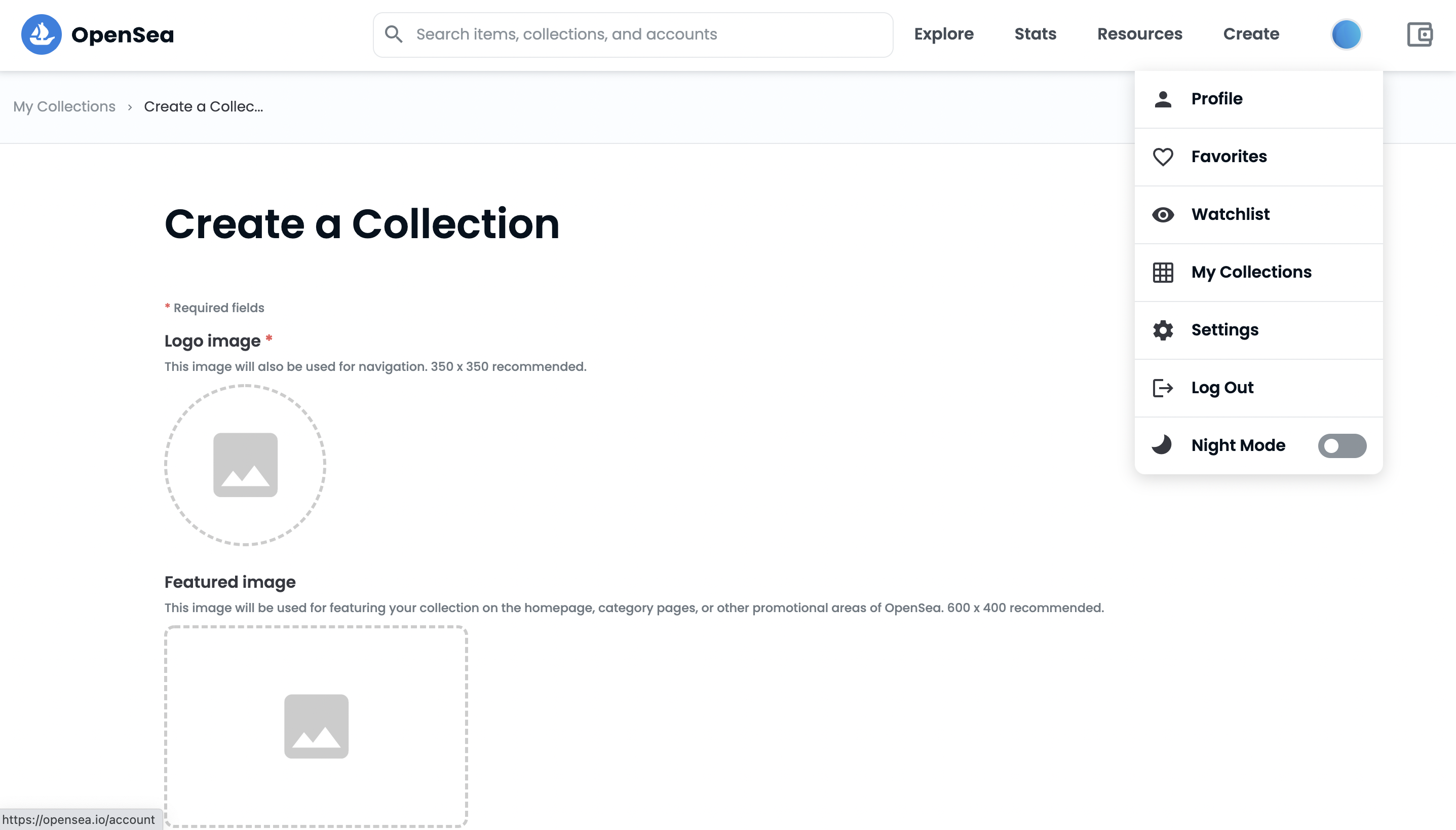
Task: Open the wallet icon in header
Action: point(1419,34)
